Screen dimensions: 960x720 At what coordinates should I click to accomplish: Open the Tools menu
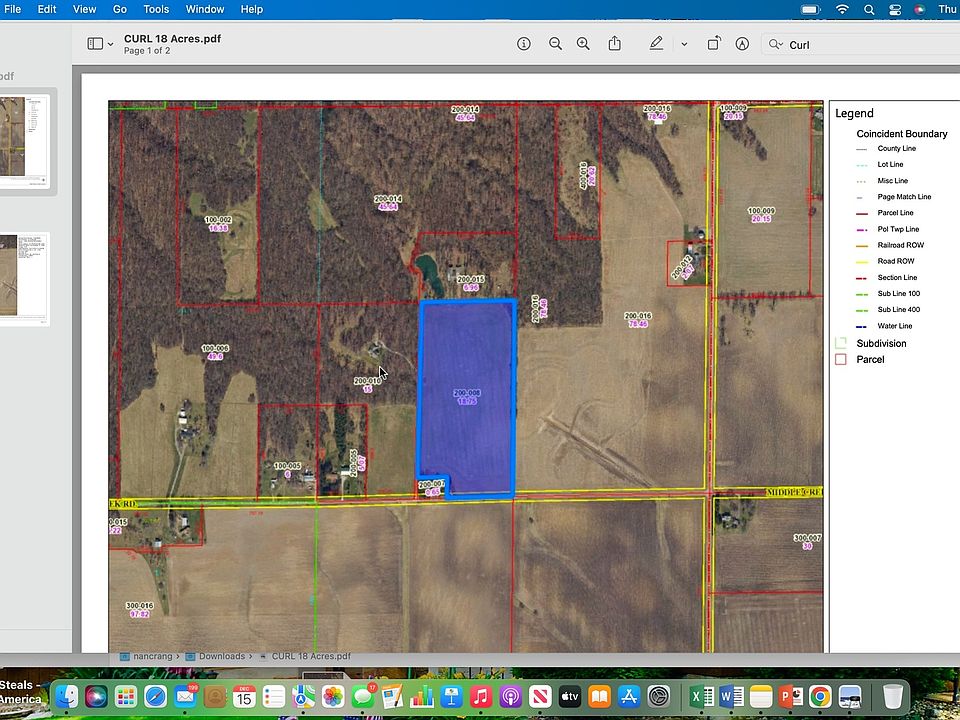[x=156, y=9]
